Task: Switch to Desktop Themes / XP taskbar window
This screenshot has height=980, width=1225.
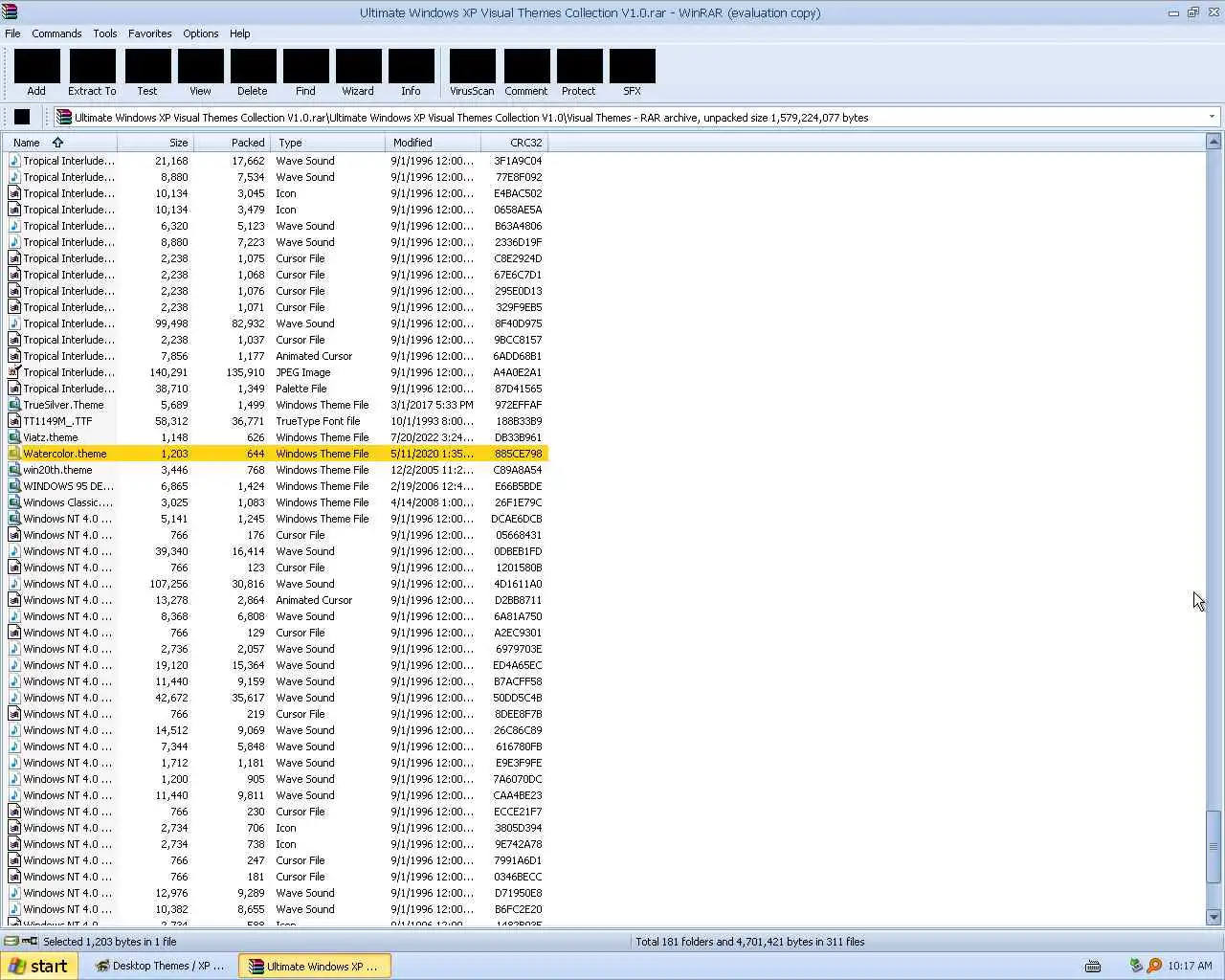Action: pyautogui.click(x=160, y=966)
